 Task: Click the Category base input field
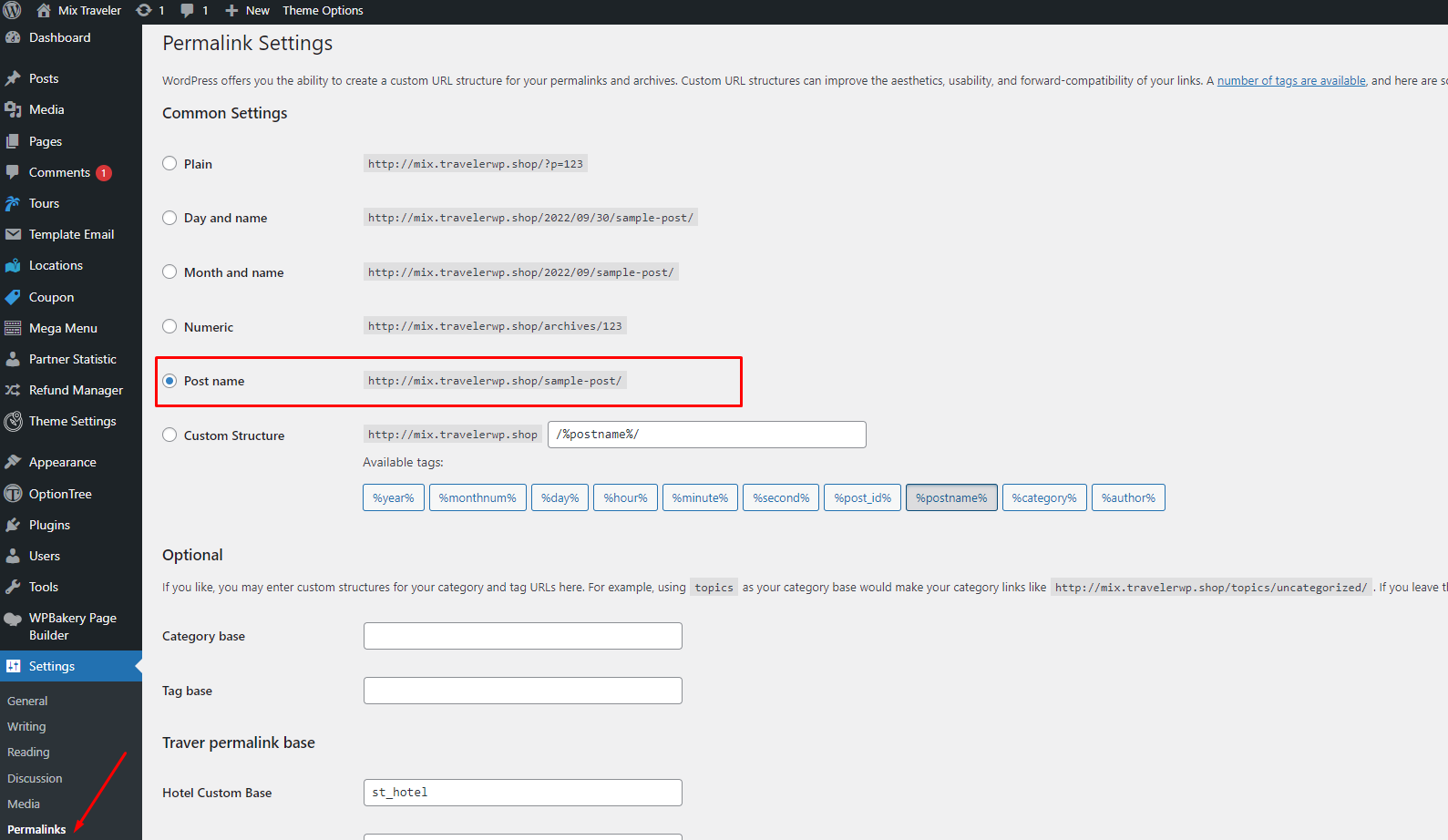click(x=523, y=636)
